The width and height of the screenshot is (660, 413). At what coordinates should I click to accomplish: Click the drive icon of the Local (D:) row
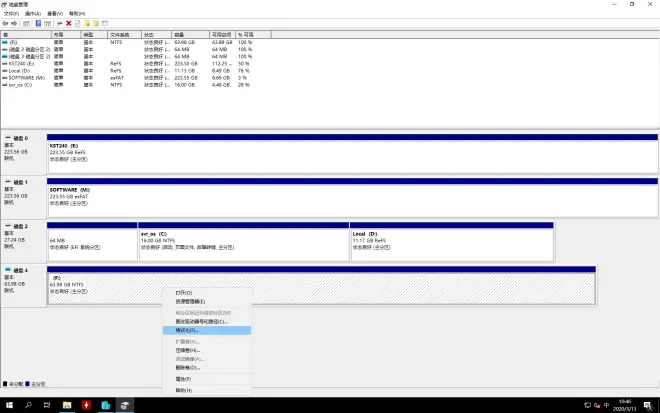click(x=5, y=71)
